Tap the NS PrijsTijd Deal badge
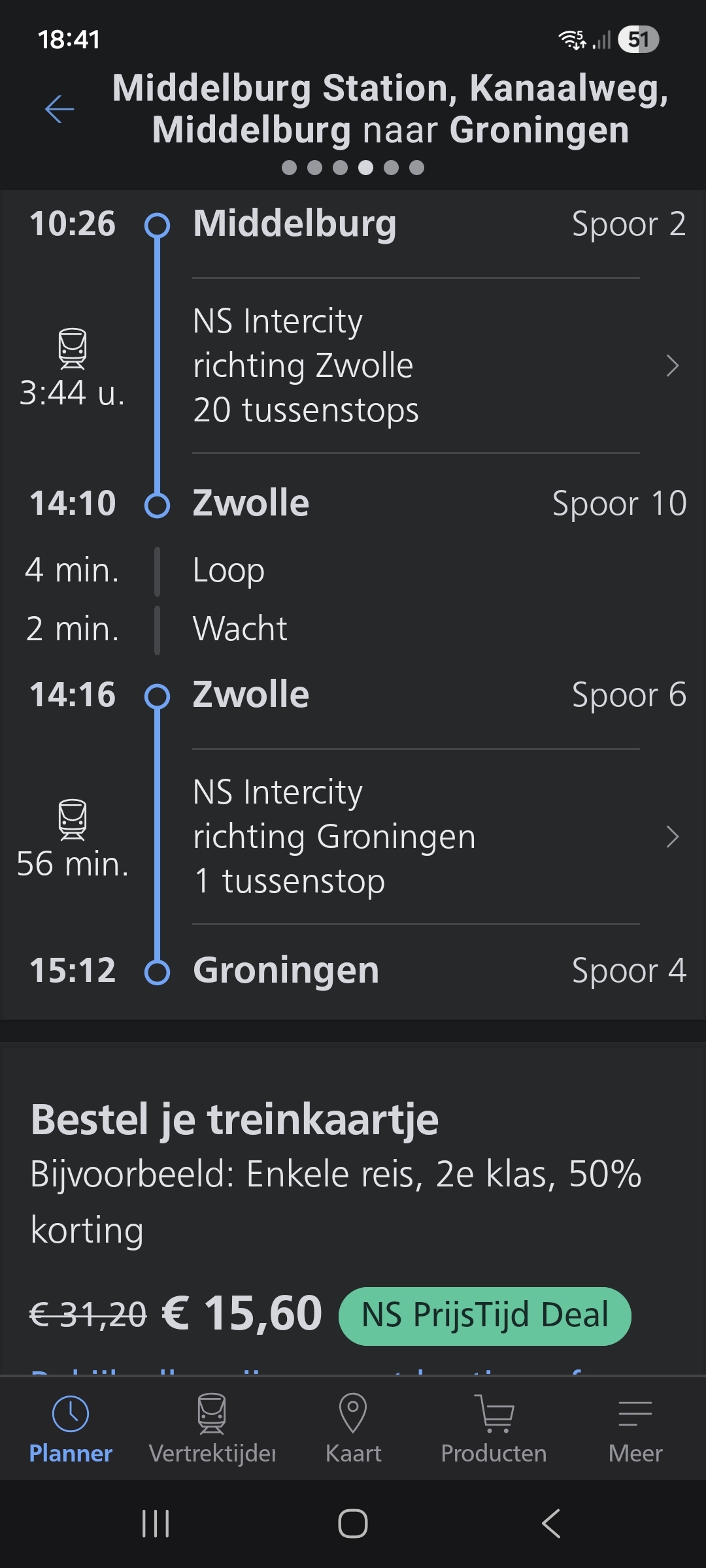The image size is (706, 1568). [x=484, y=1316]
